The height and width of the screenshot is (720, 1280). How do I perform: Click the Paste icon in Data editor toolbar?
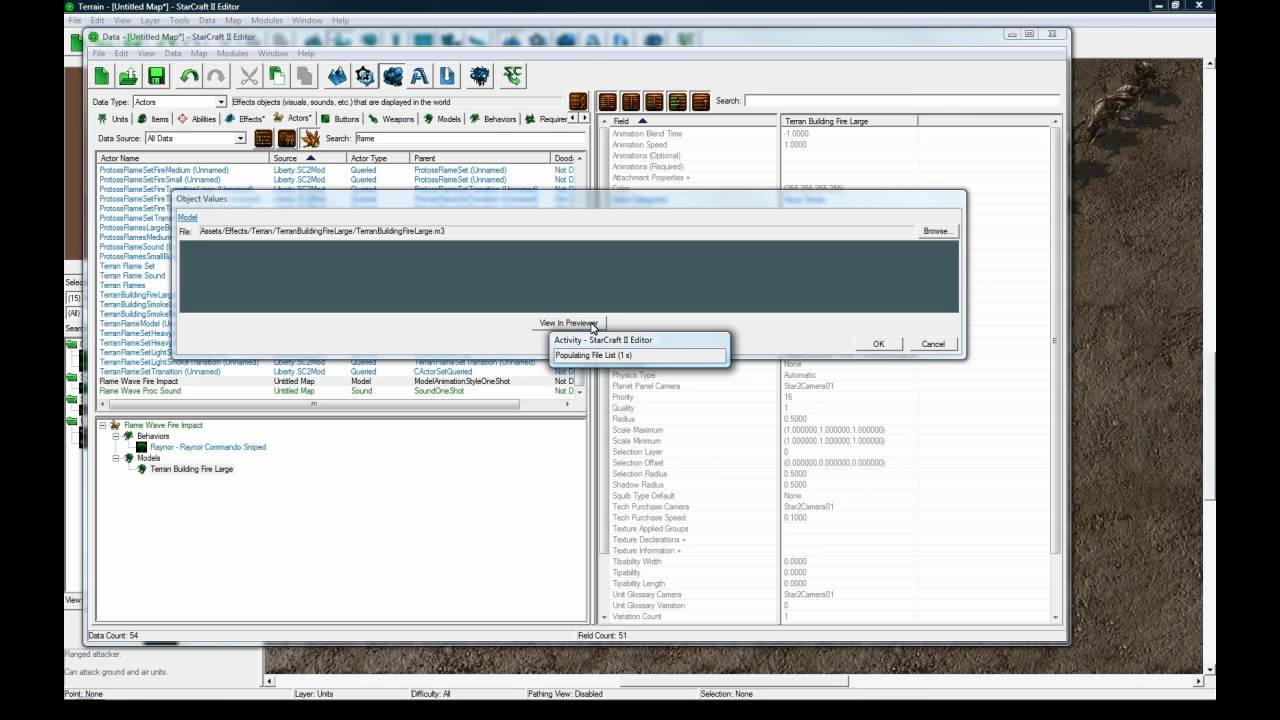tap(303, 76)
